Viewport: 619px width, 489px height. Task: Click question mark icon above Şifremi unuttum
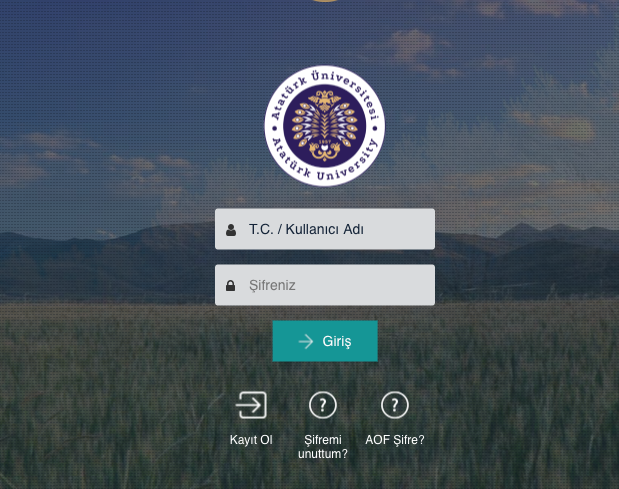pyautogui.click(x=323, y=405)
